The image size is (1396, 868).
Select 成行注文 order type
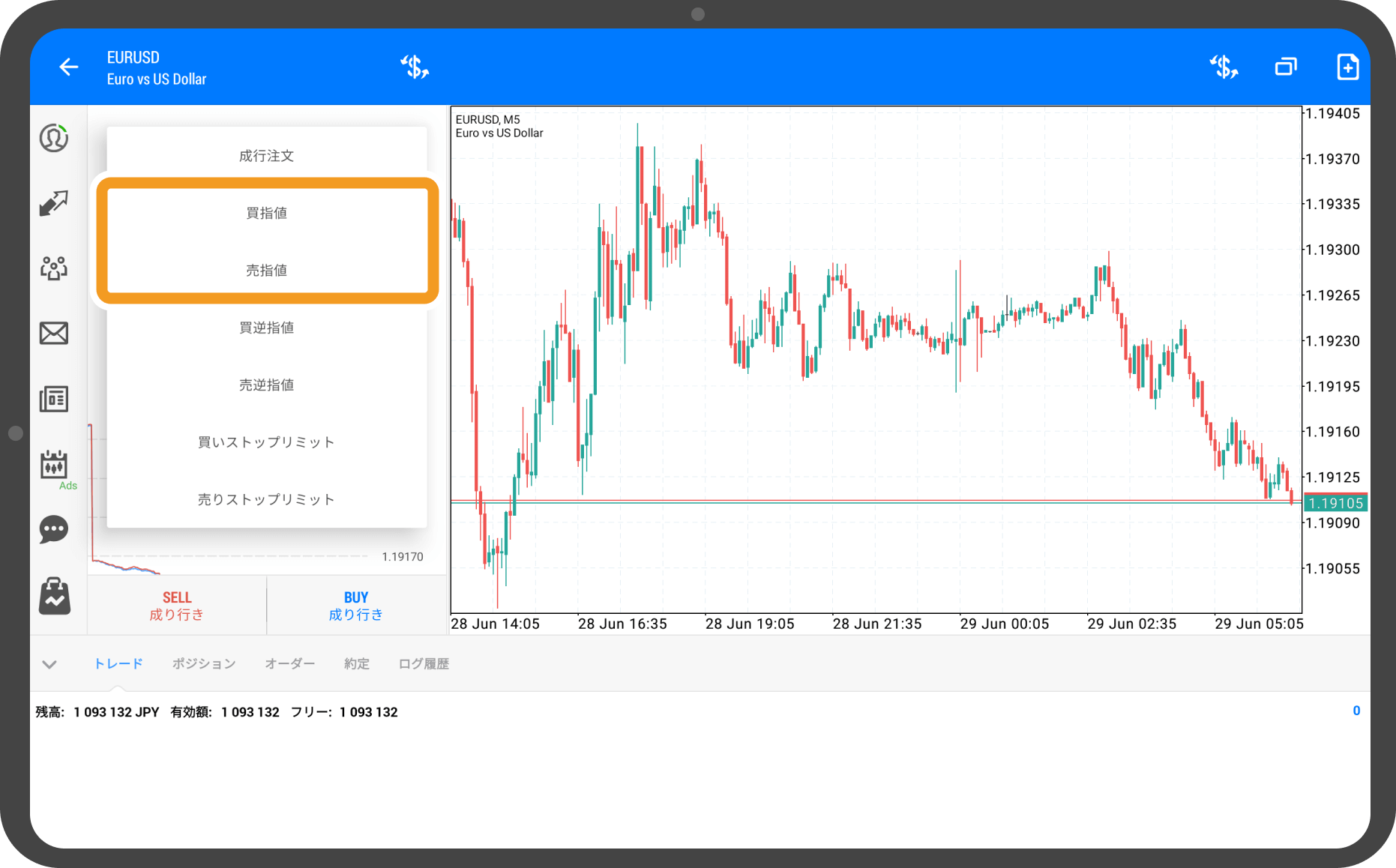(x=267, y=156)
